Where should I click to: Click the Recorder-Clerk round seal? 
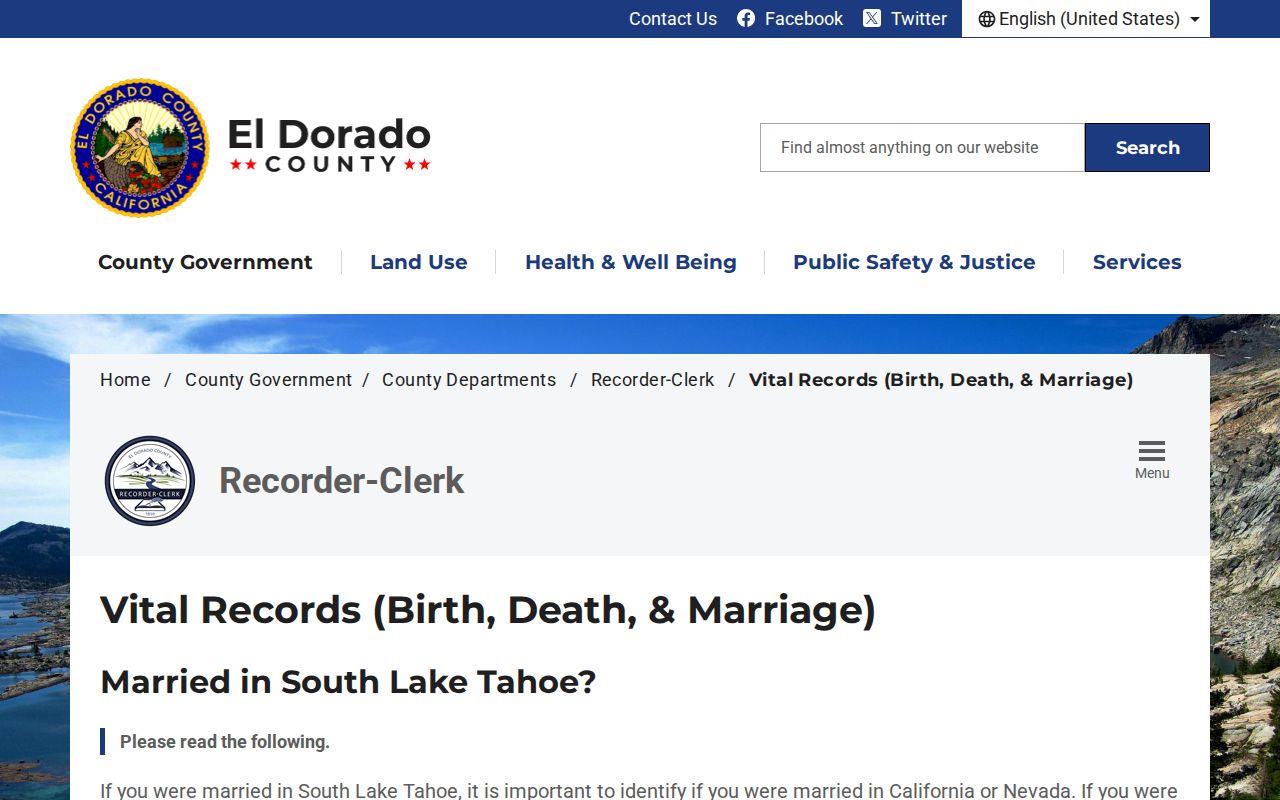click(150, 481)
